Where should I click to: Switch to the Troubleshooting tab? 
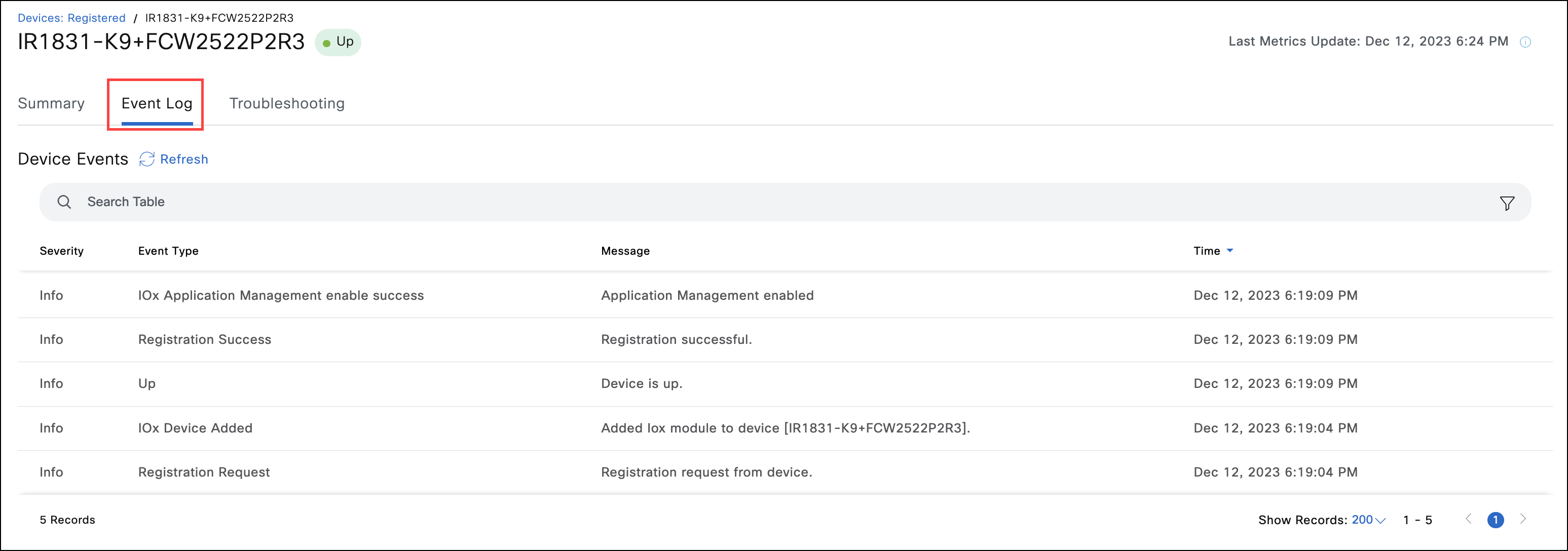coord(287,103)
